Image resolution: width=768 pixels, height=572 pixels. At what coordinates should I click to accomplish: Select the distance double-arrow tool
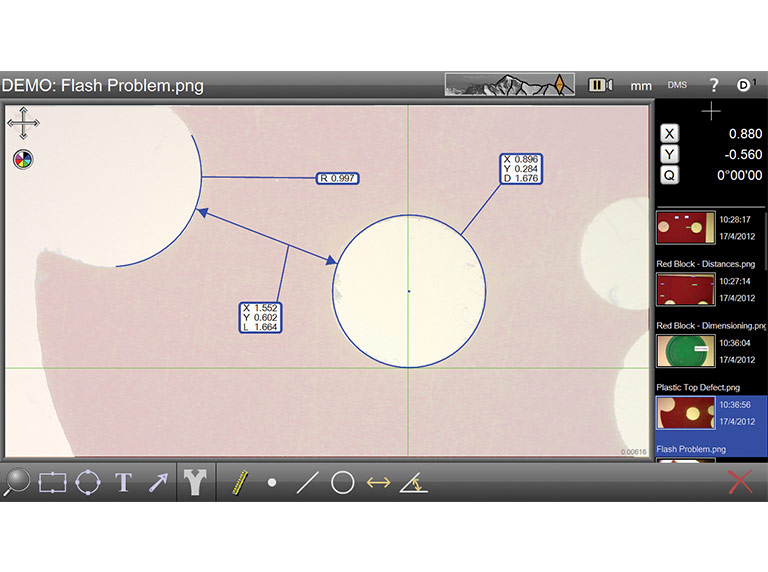378,483
